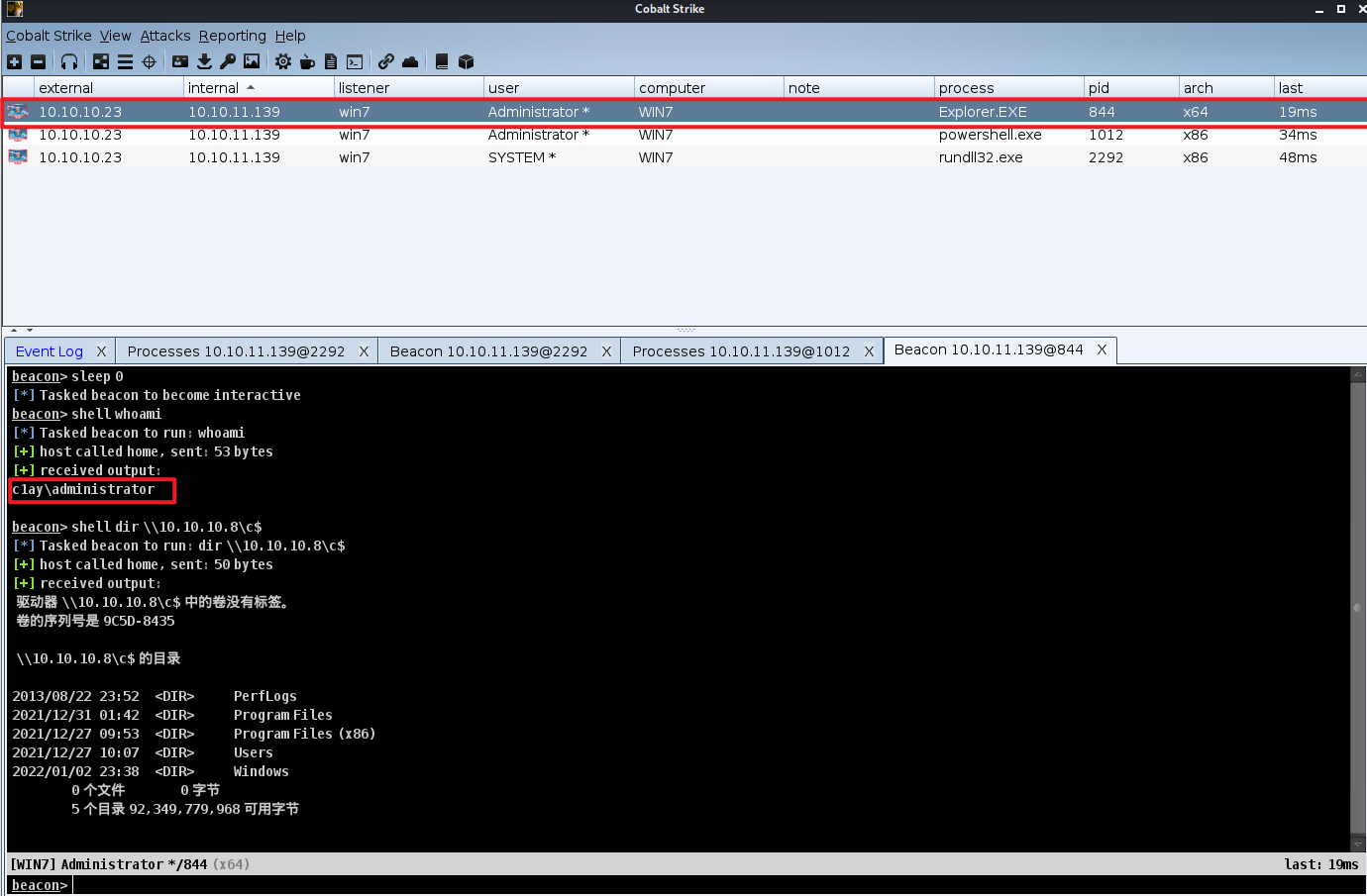
Task: Switch to Processes 10.10.11.139@2292 tab
Action: coord(236,351)
